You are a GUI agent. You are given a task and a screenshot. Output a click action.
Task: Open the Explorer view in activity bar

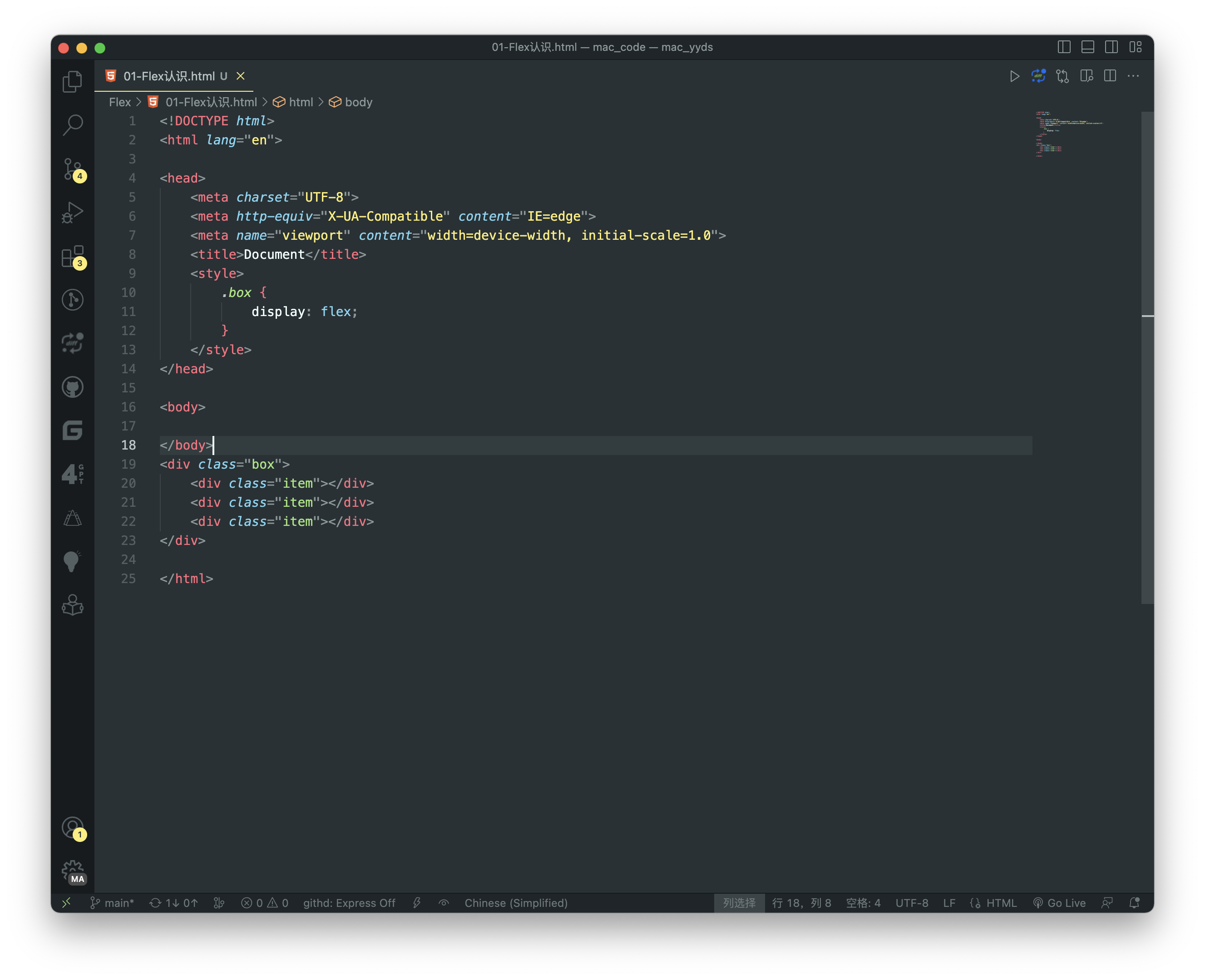tap(72, 81)
